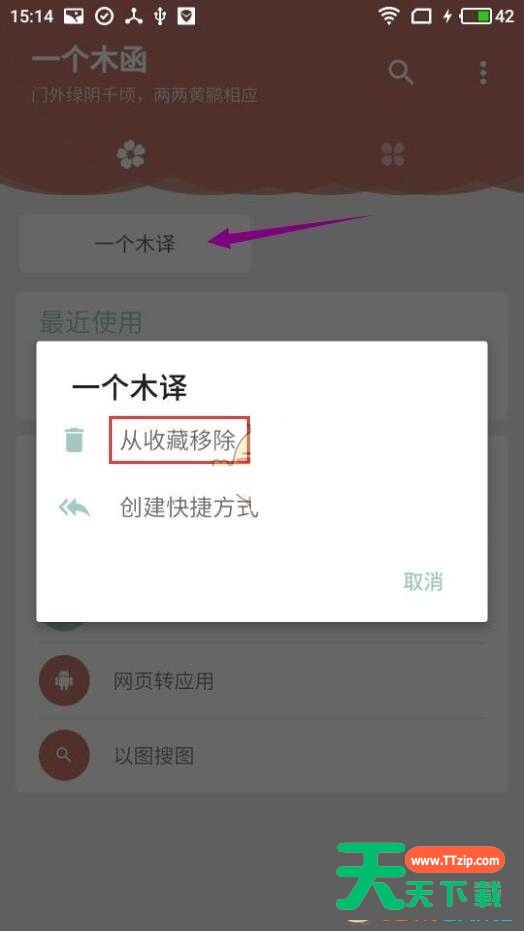
Task: Click the 取消 button
Action: (x=423, y=581)
